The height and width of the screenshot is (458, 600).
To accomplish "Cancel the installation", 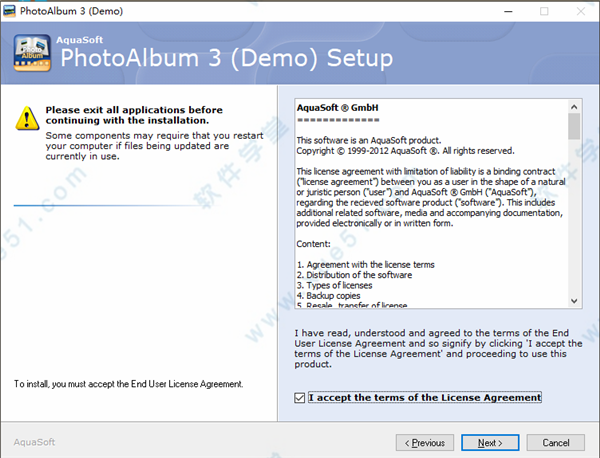I will tap(556, 443).
